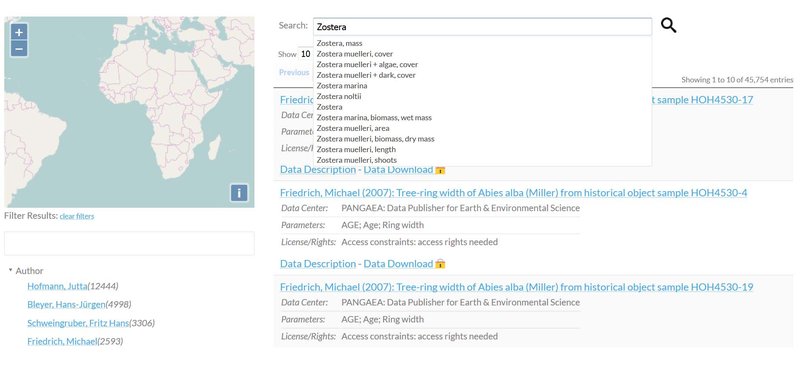Viewport: 800px width, 373px height.
Task: Click the map zoom in plus button
Action: tap(19, 32)
